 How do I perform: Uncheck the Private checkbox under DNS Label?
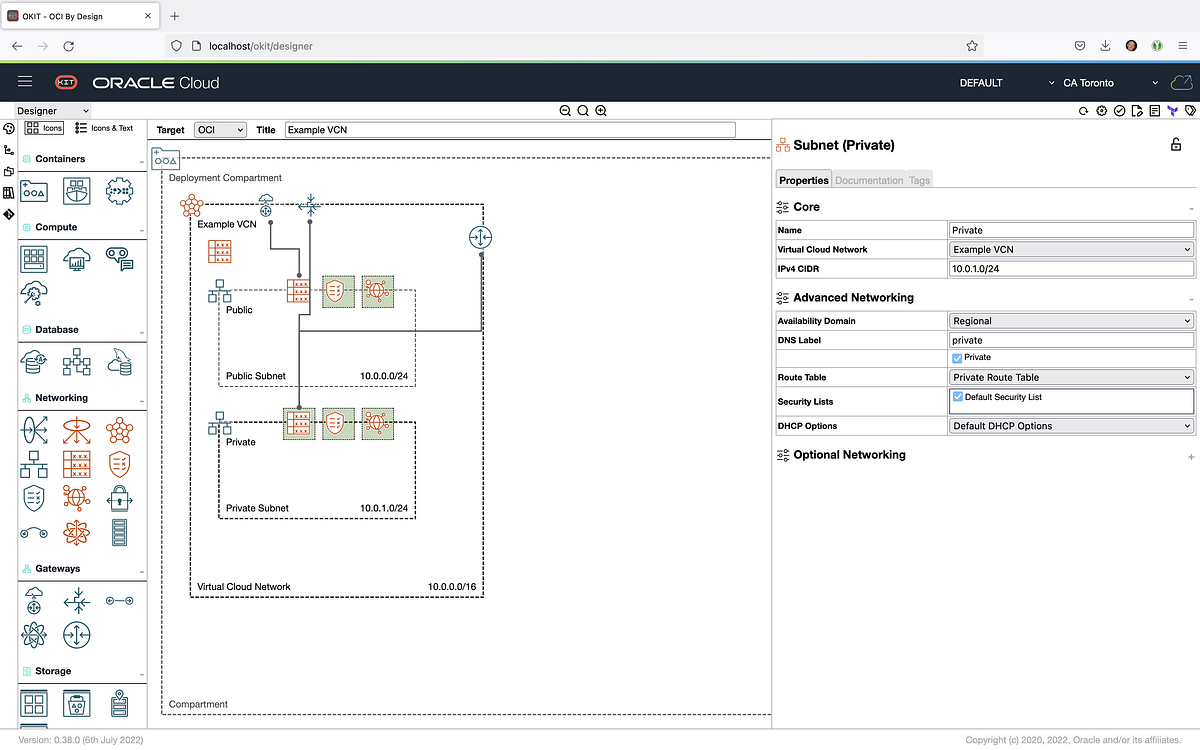956,357
